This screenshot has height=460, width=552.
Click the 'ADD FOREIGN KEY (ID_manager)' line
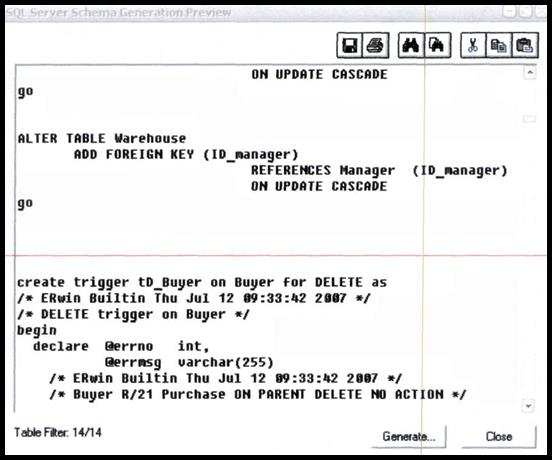(186, 155)
